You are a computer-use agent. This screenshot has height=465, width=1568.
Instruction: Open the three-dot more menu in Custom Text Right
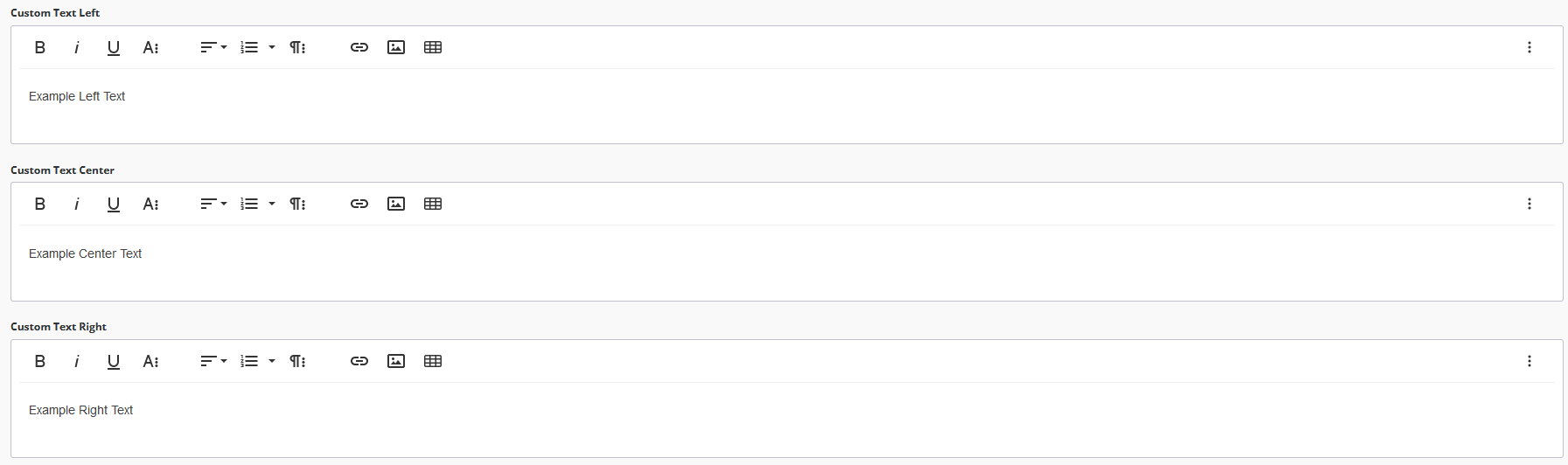tap(1530, 361)
